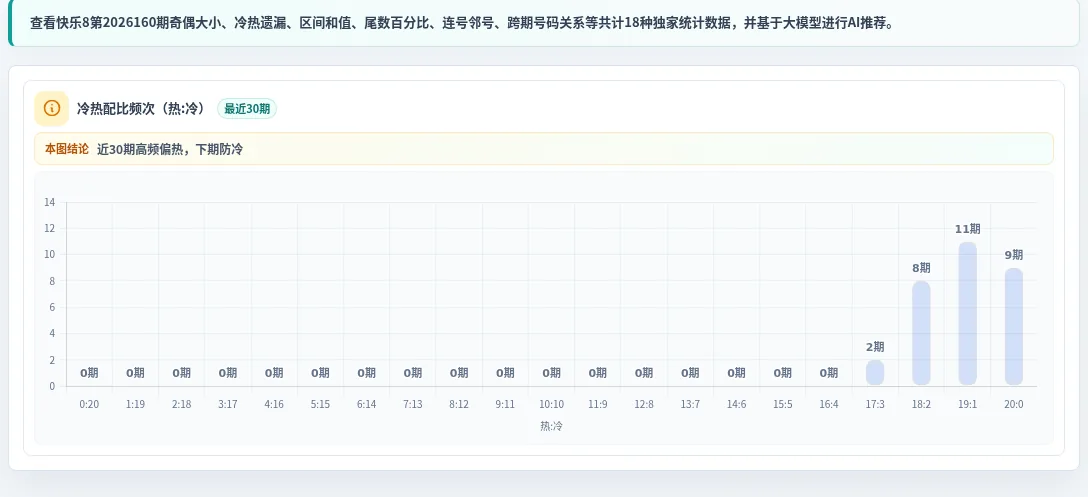Click the x-axis label 11:9

pos(597,404)
